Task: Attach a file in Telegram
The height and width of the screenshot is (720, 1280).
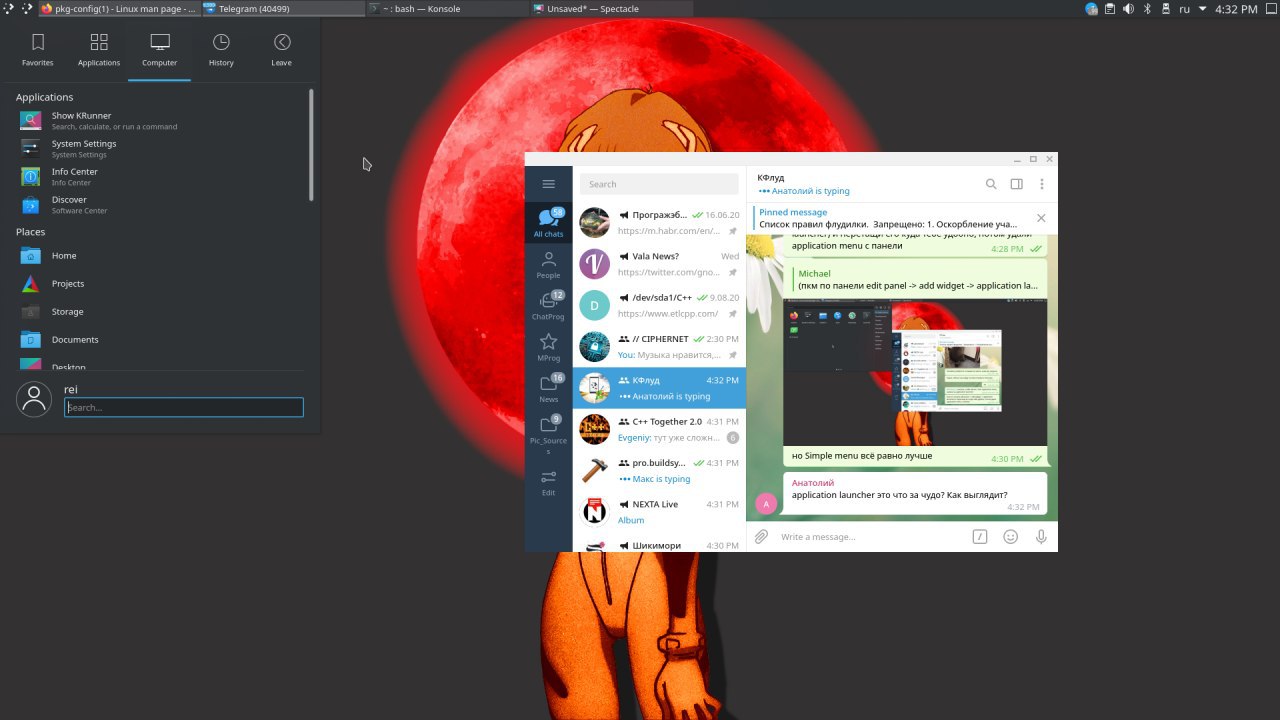Action: click(761, 537)
